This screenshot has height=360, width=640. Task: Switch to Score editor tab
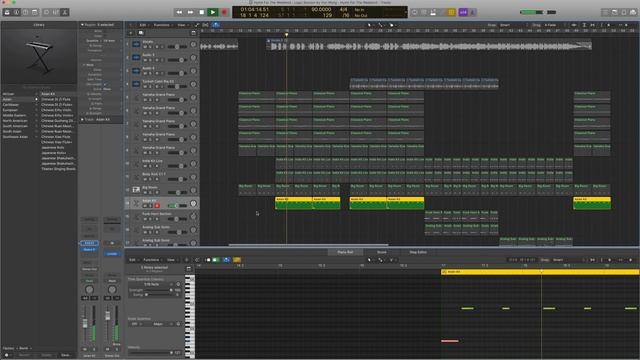[382, 252]
